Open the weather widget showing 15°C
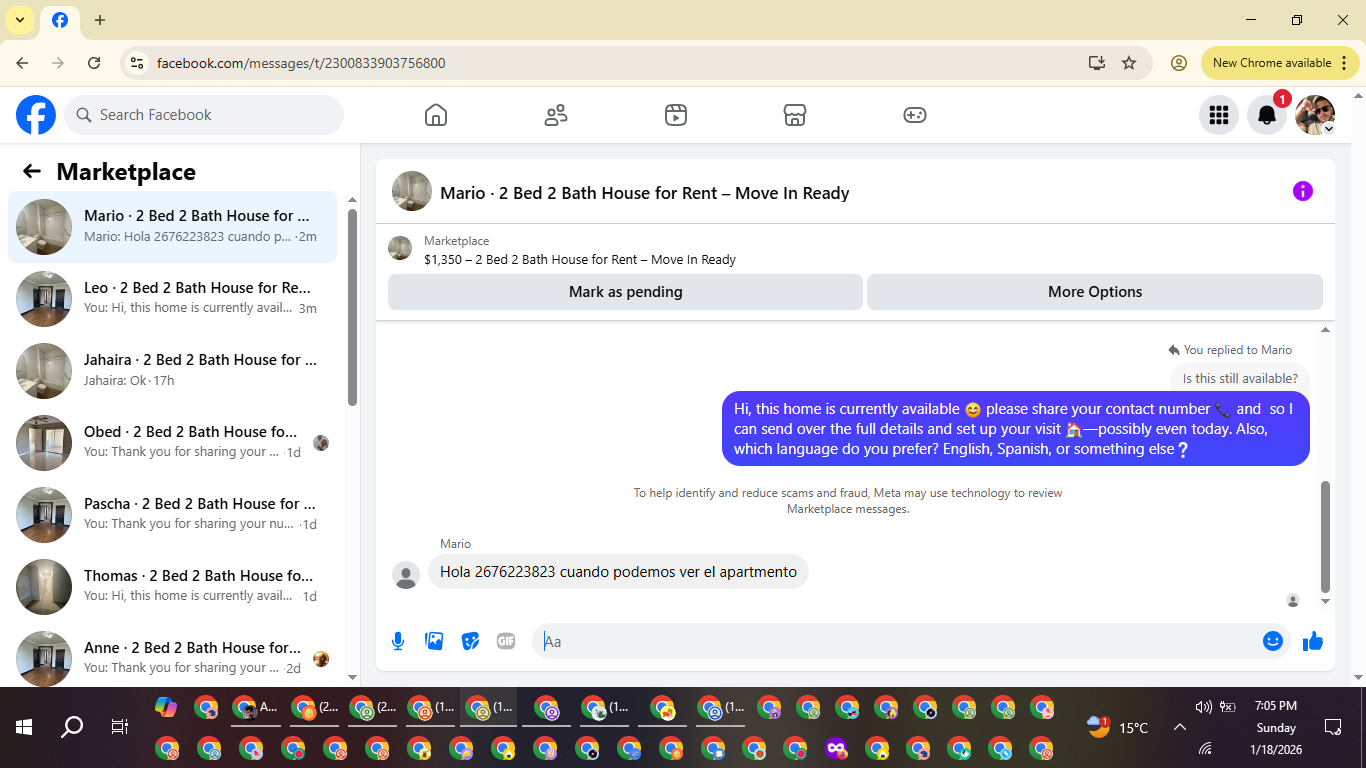Viewport: 1366px width, 768px height. click(1118, 727)
